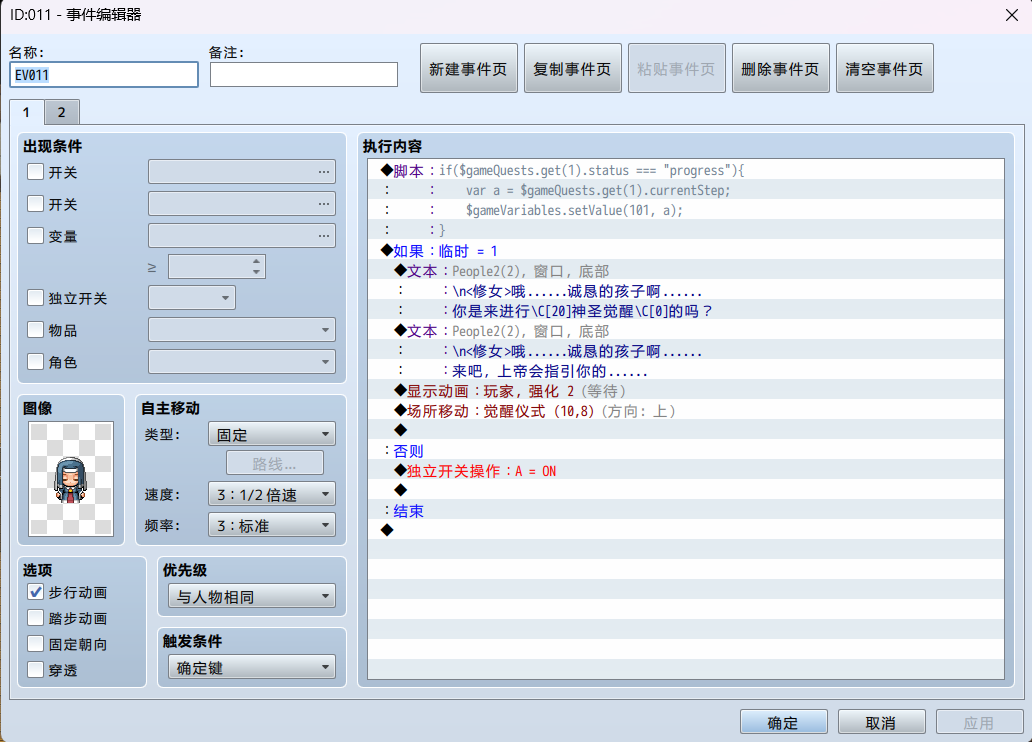Select the $gameVariables.setValue(101, a) line
The width and height of the screenshot is (1032, 742).
pyautogui.click(x=686, y=211)
